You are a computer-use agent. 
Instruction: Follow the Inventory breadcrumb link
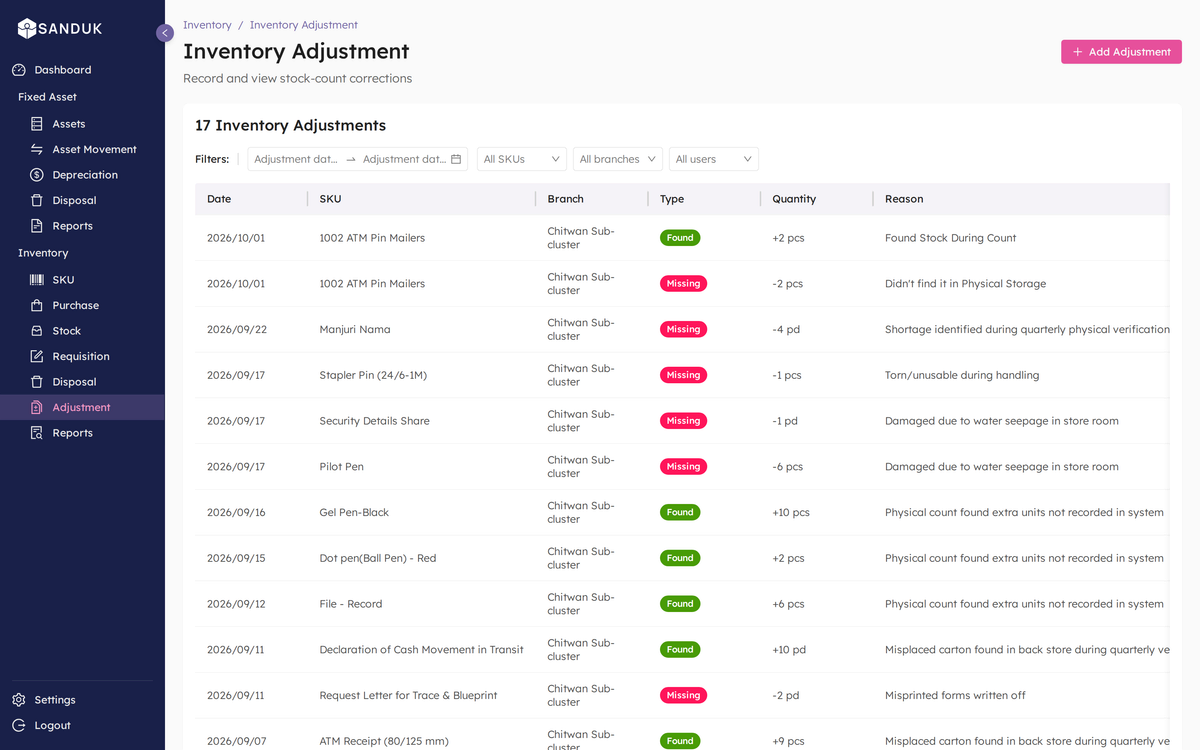(207, 25)
